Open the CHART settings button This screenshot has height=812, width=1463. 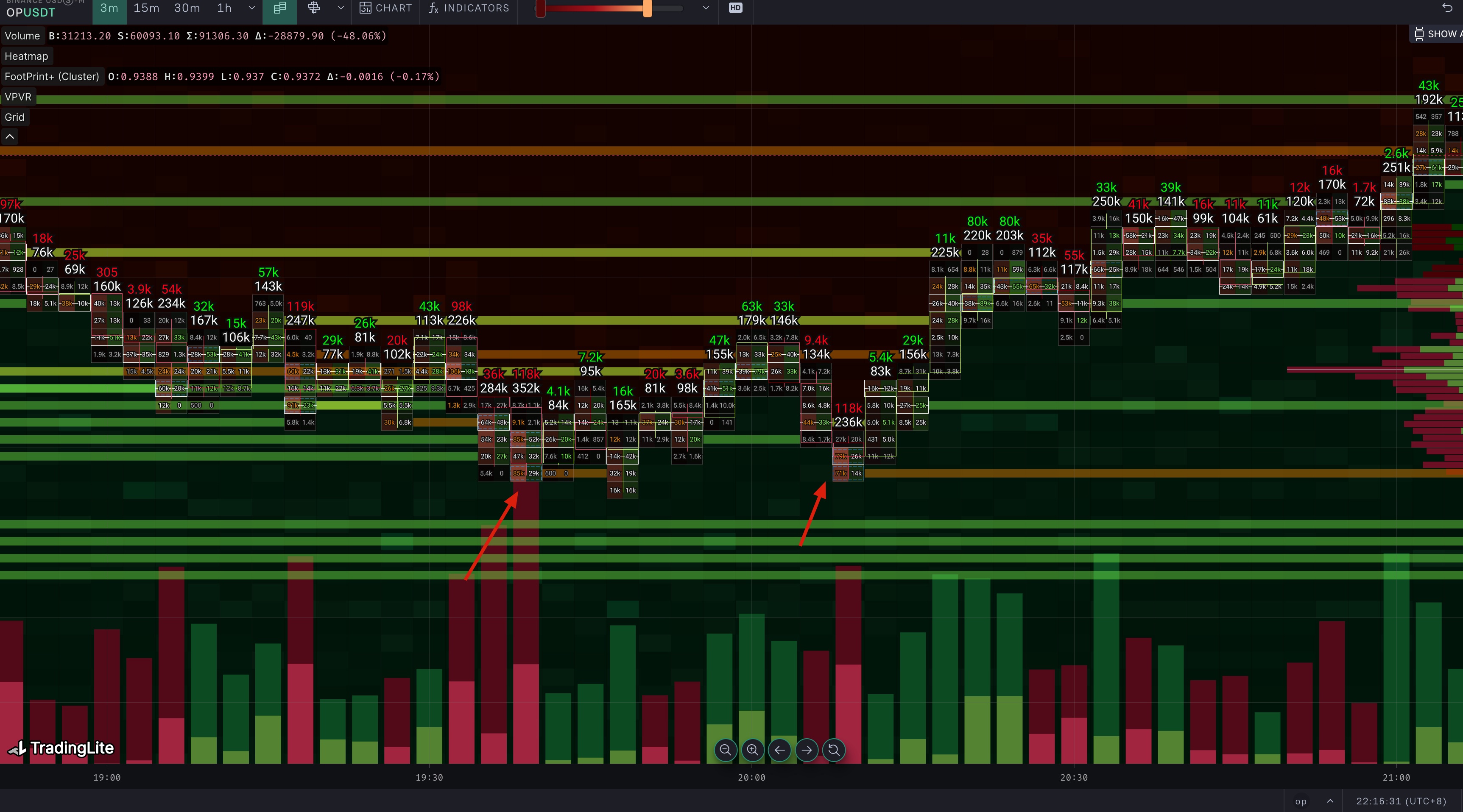pos(386,8)
